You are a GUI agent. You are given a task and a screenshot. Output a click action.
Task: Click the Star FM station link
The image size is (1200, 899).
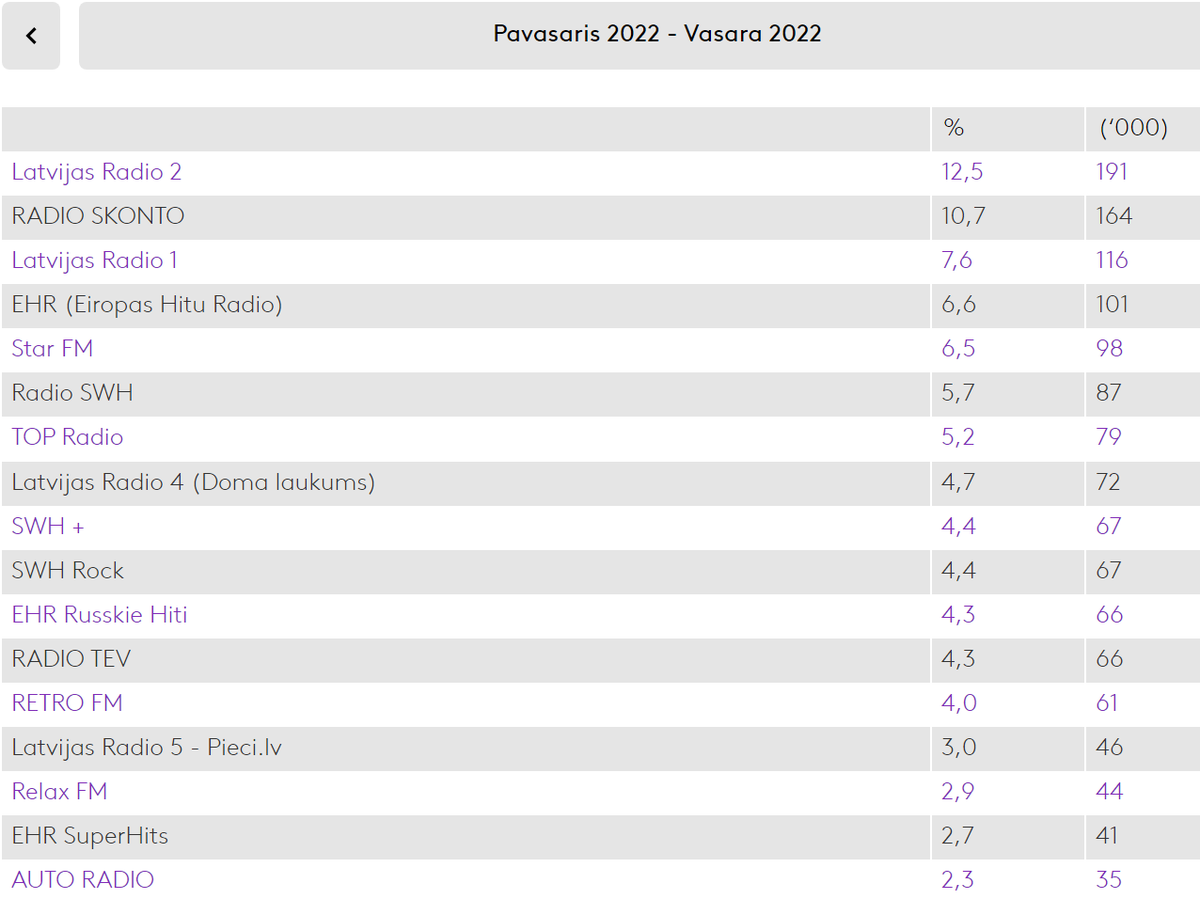[52, 349]
